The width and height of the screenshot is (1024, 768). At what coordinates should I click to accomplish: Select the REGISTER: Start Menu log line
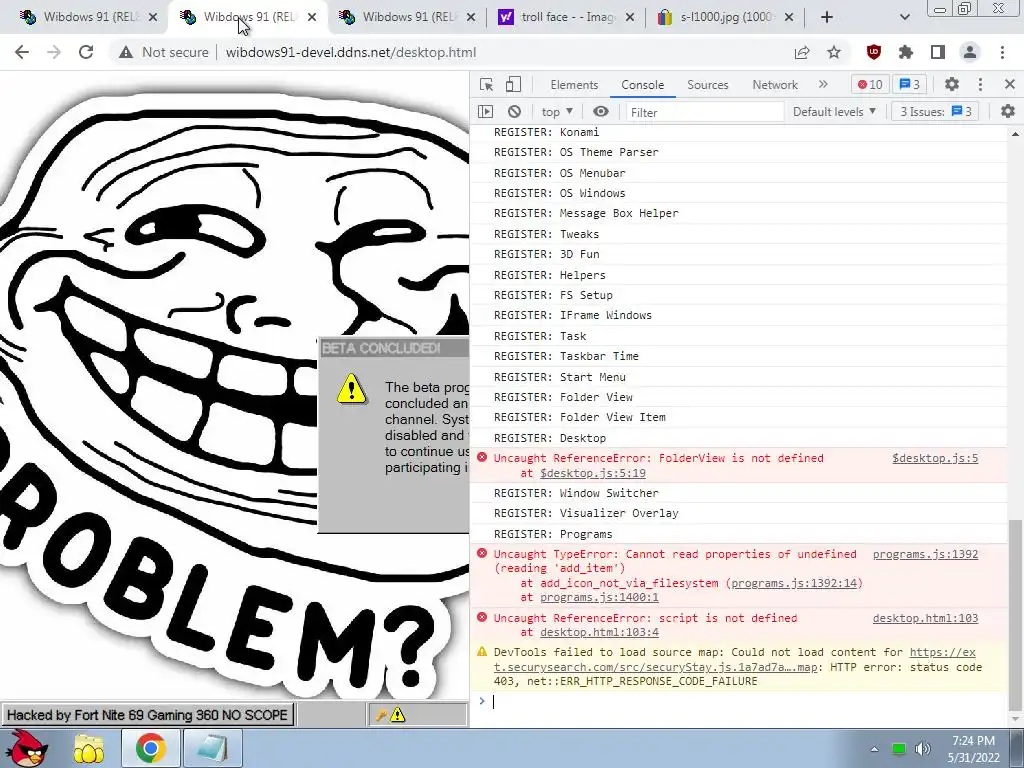[x=739, y=377]
